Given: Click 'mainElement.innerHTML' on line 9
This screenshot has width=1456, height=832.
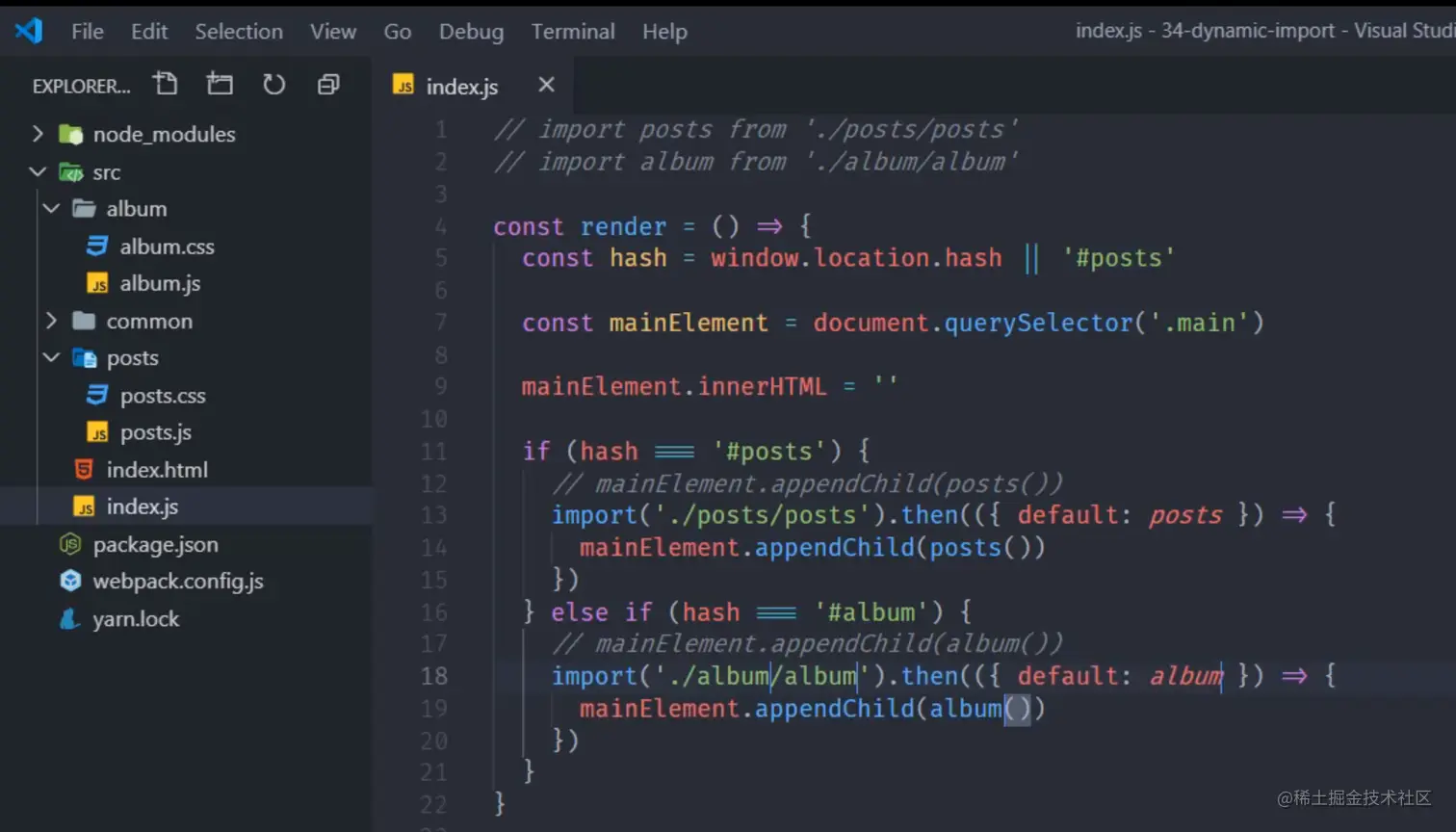Looking at the screenshot, I should [674, 387].
